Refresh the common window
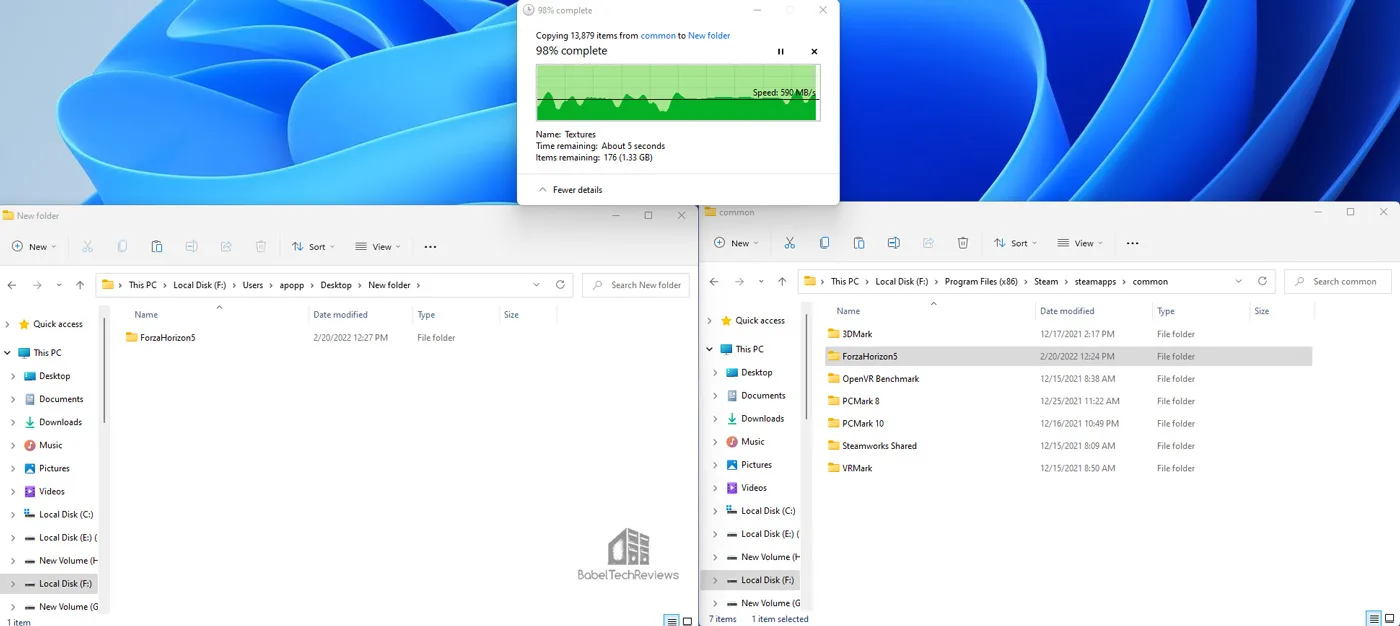The image size is (1400, 626). (1262, 282)
